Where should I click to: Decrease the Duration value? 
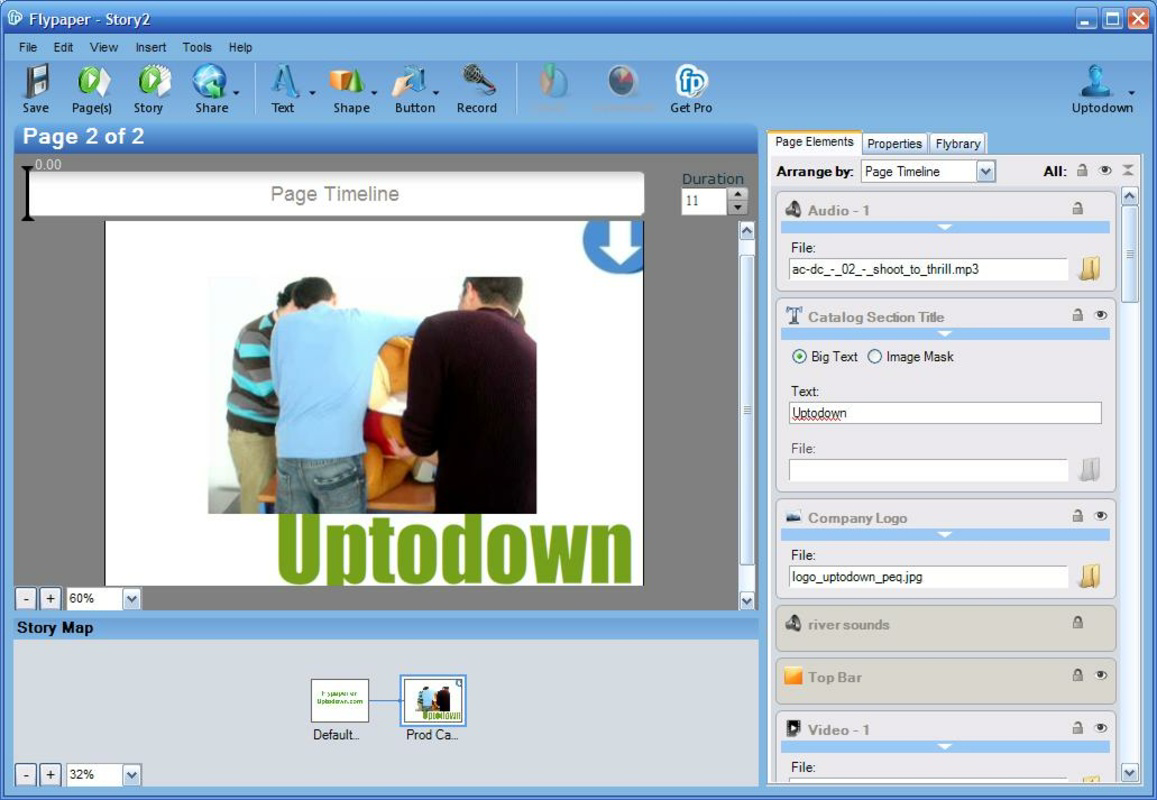click(x=737, y=207)
